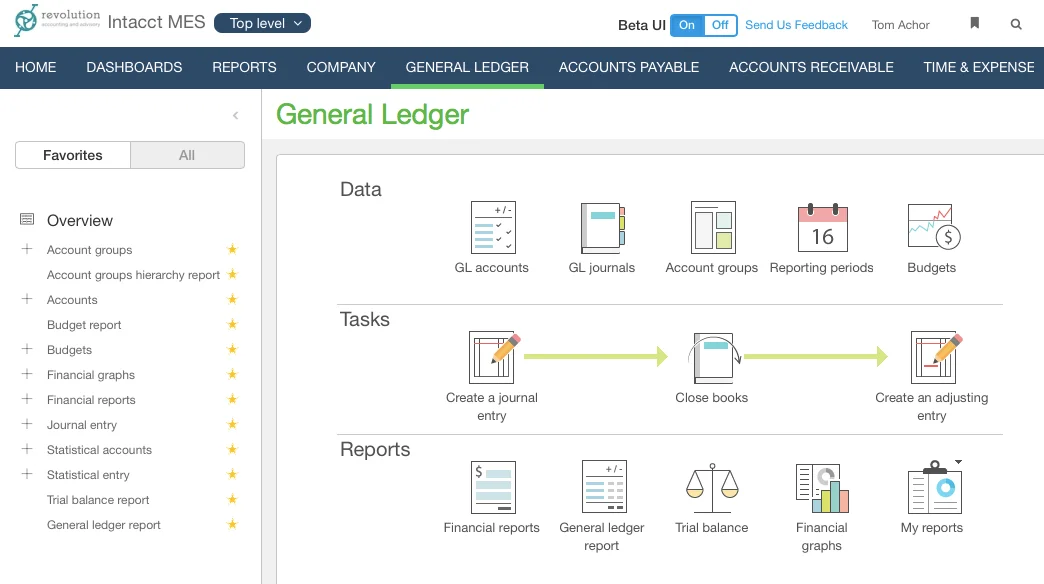Open Account groups hierarchy report link
The height and width of the screenshot is (584, 1044).
click(133, 274)
